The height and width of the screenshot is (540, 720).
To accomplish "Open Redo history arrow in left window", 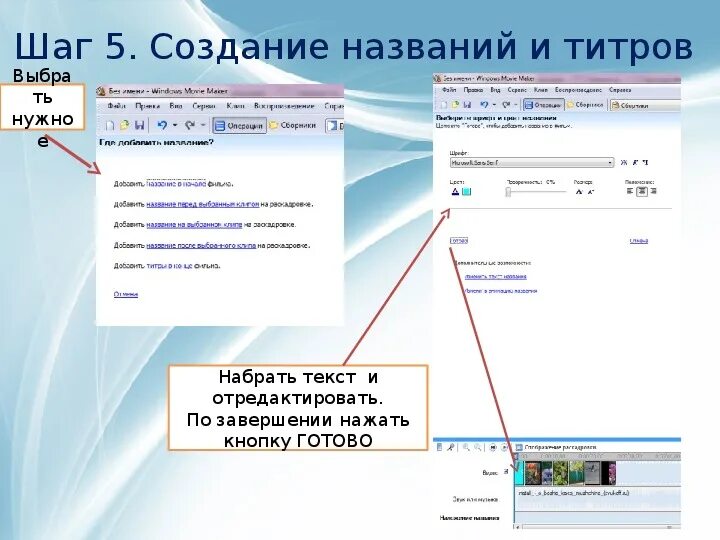I will click(202, 125).
